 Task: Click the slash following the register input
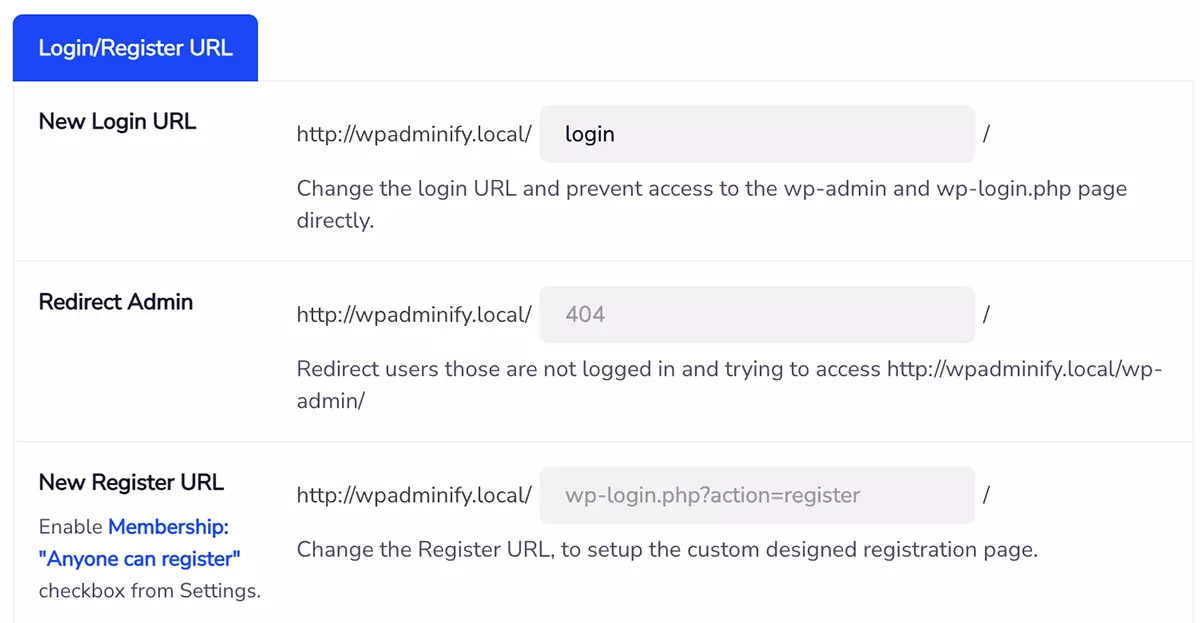click(x=986, y=495)
